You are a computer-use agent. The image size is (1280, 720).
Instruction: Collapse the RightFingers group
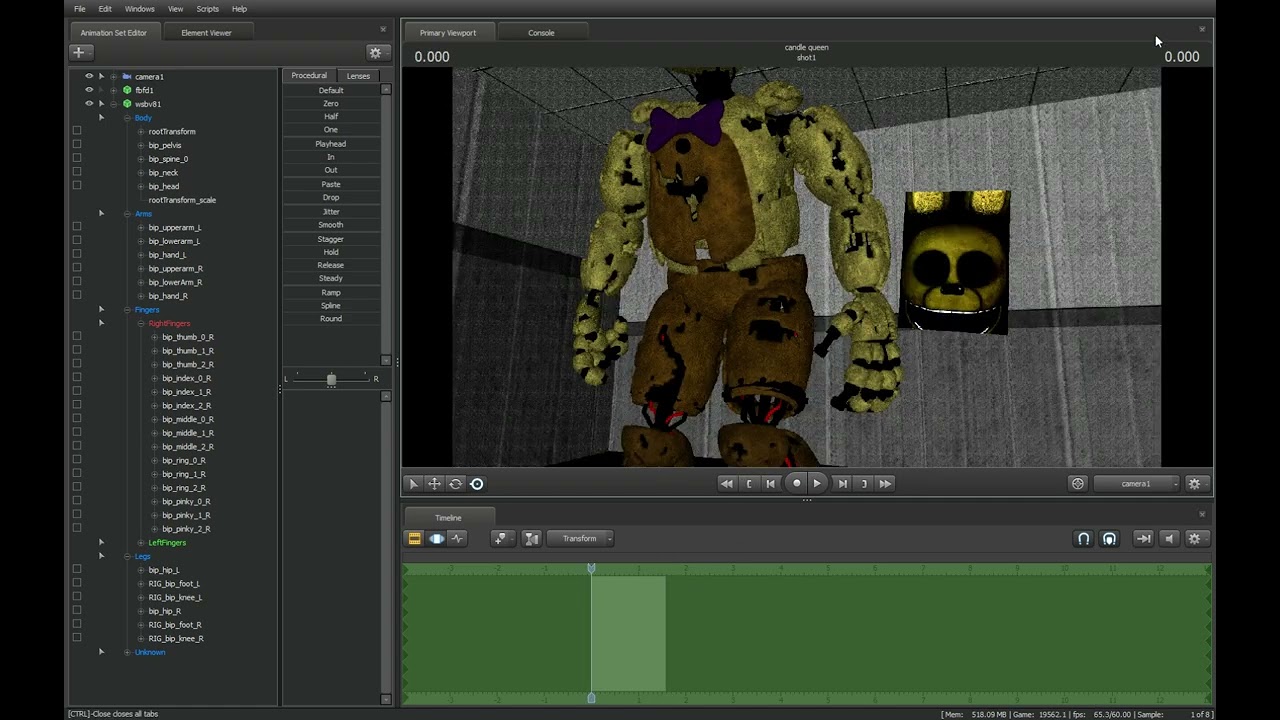[x=141, y=323]
